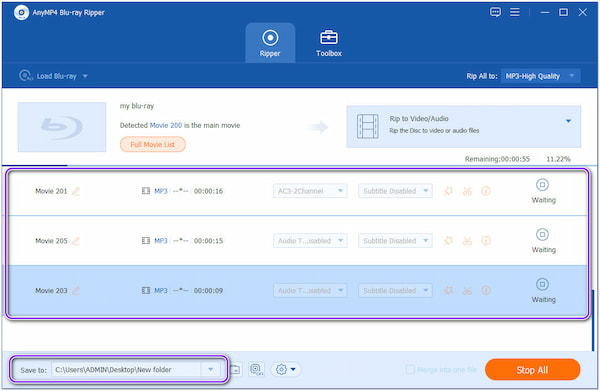Click the edit pencil next to Movie 201
This screenshot has height=391, width=600.
click(76, 191)
